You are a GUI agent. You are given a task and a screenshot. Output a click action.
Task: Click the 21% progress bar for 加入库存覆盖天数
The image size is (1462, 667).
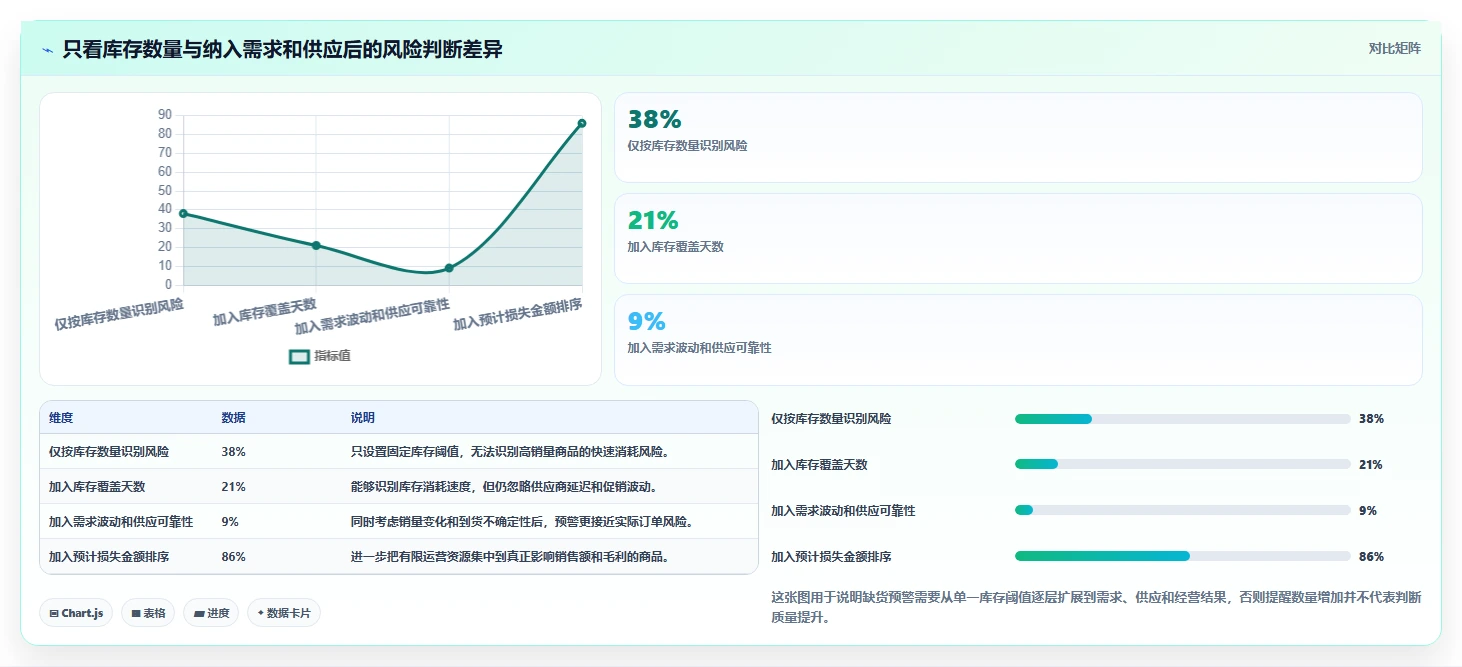1183,464
